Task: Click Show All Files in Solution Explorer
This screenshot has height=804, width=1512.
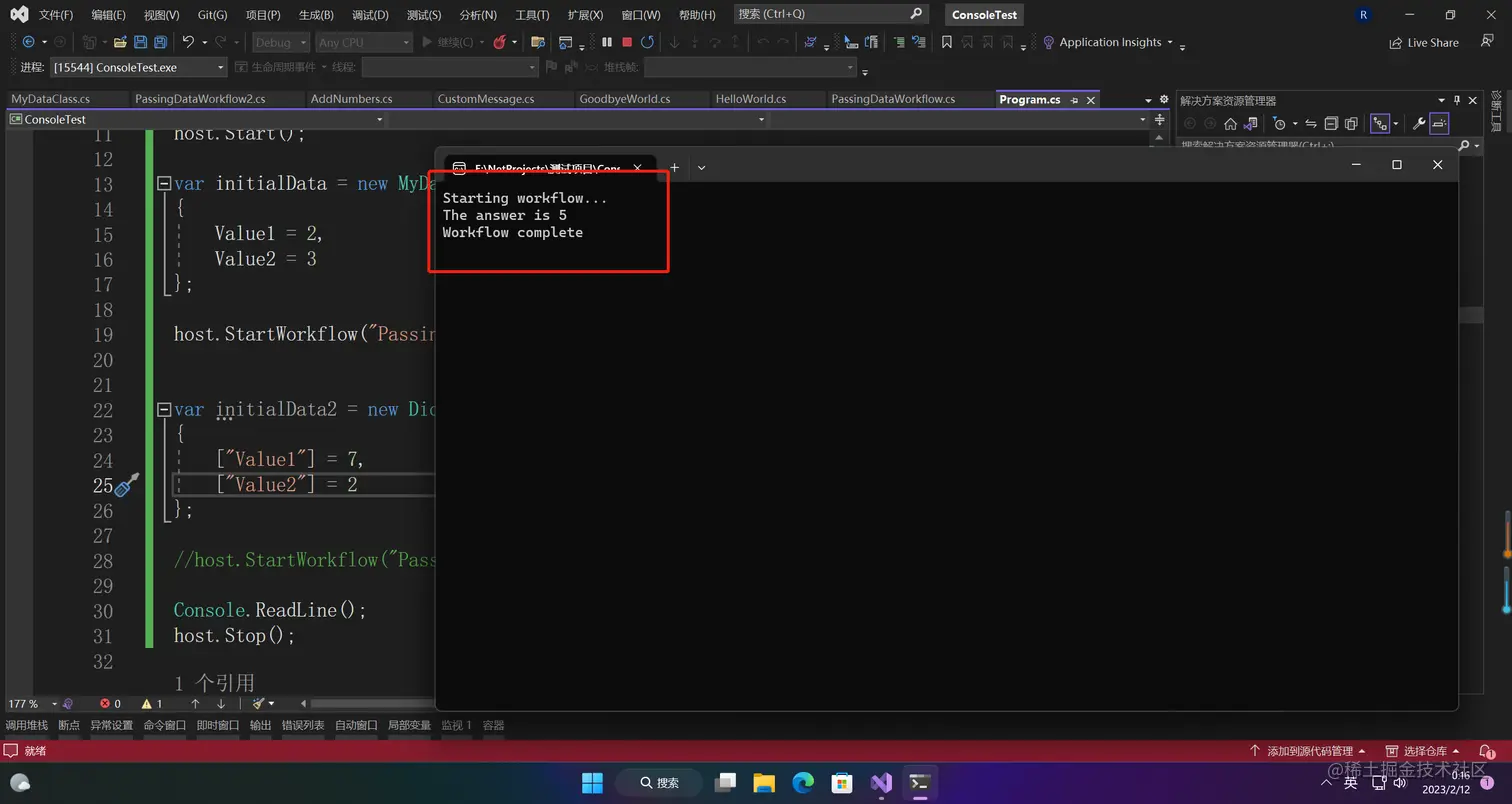Action: pyautogui.click(x=1351, y=124)
